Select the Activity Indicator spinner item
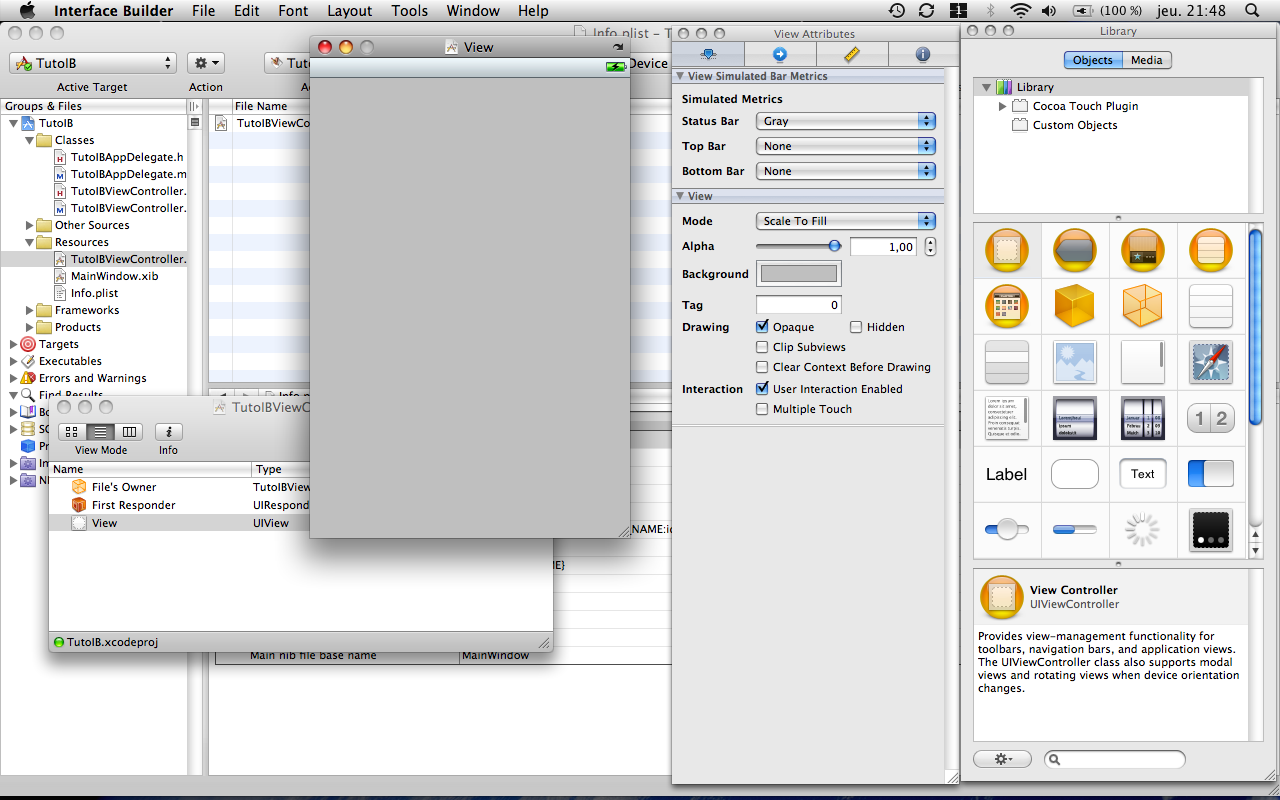Viewport: 1280px width, 800px height. [1143, 530]
